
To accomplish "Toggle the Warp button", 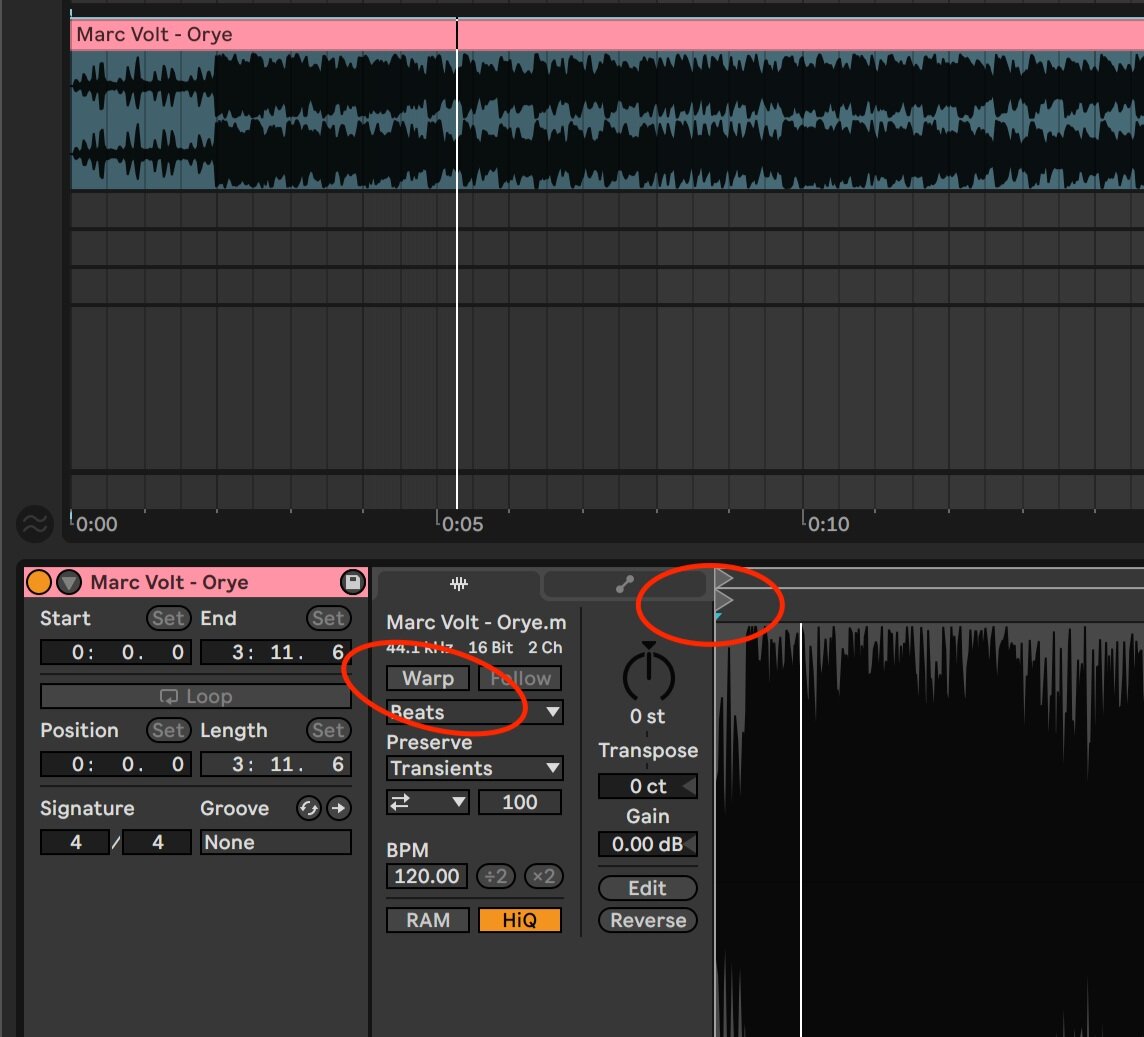I will point(428,678).
